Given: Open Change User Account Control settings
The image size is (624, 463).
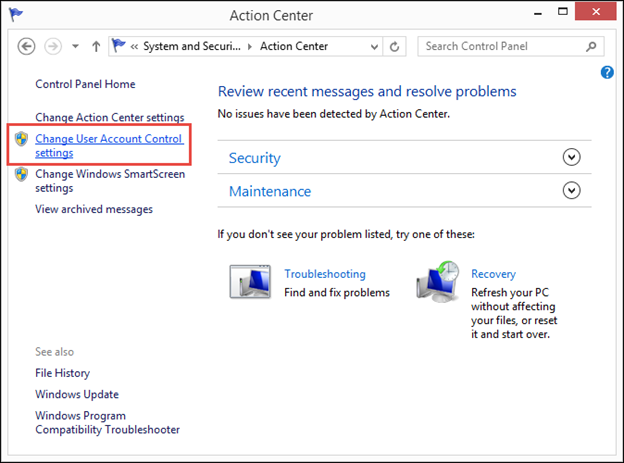Looking at the screenshot, I should tap(109, 146).
